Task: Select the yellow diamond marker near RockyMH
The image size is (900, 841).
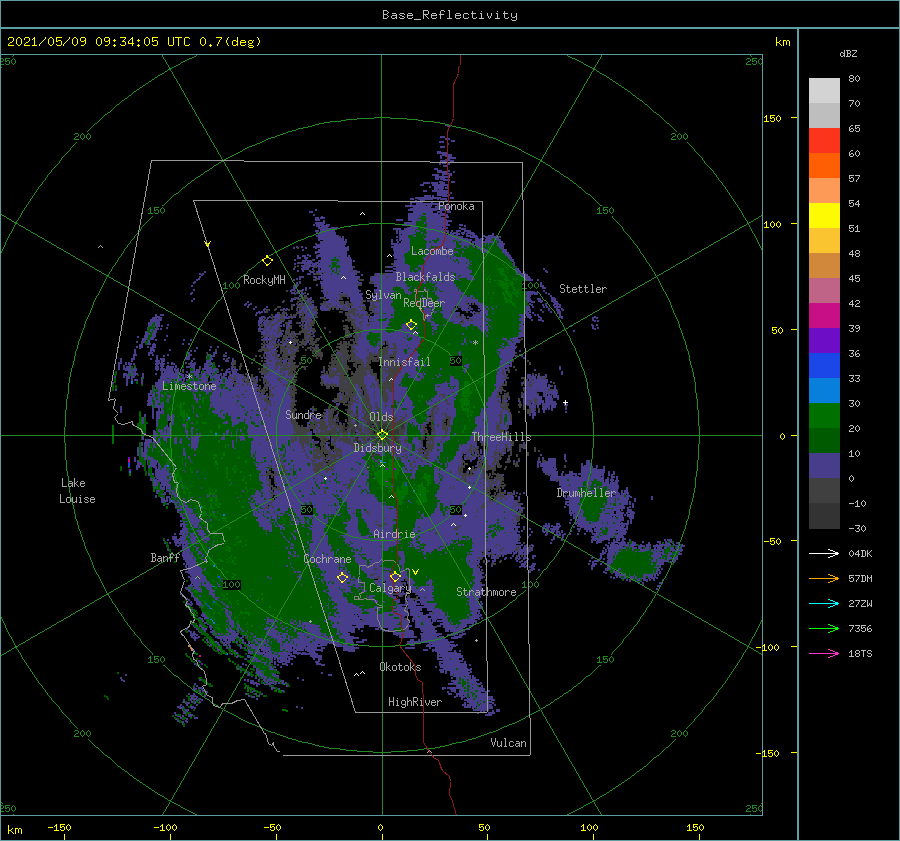Action: [267, 261]
